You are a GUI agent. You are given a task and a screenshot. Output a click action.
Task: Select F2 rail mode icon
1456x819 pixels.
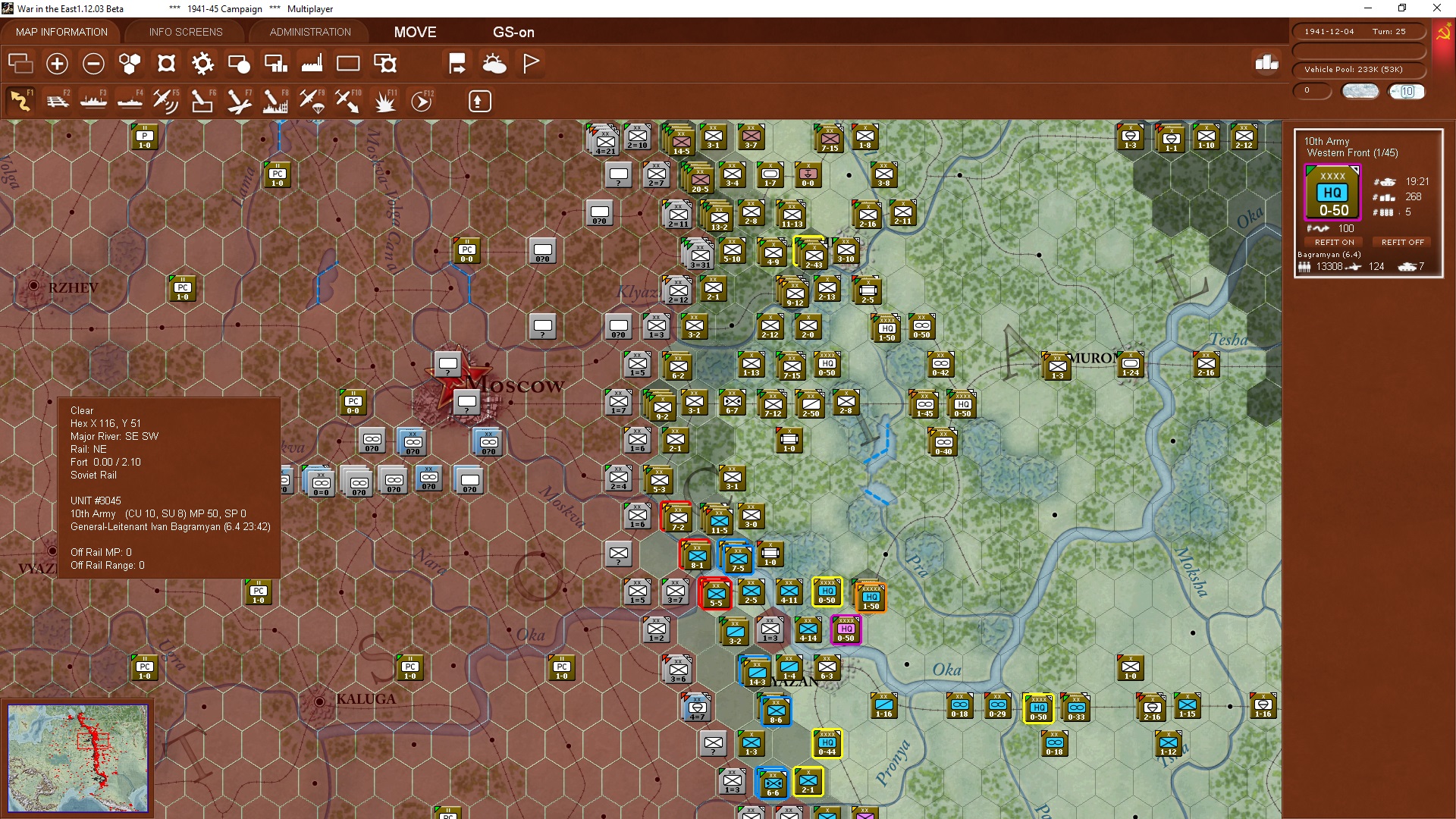[x=58, y=101]
